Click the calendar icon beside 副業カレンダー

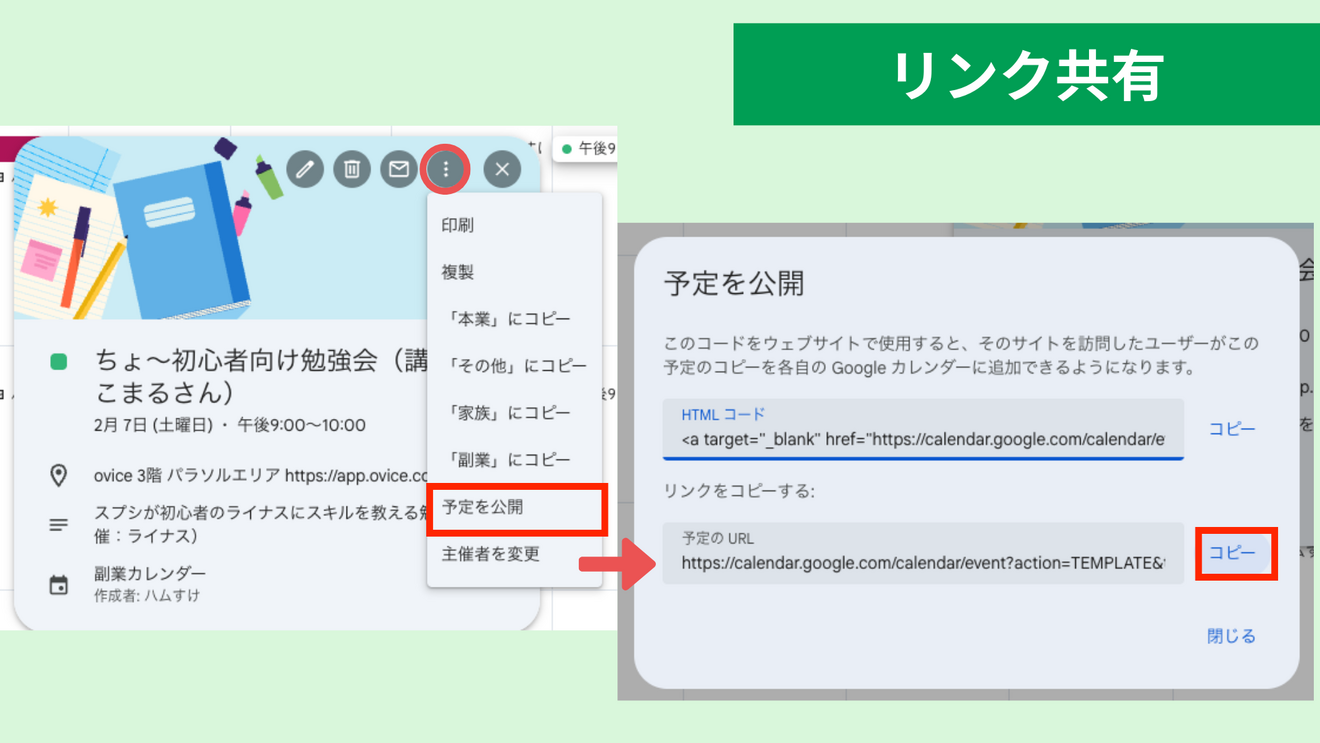coord(59,584)
